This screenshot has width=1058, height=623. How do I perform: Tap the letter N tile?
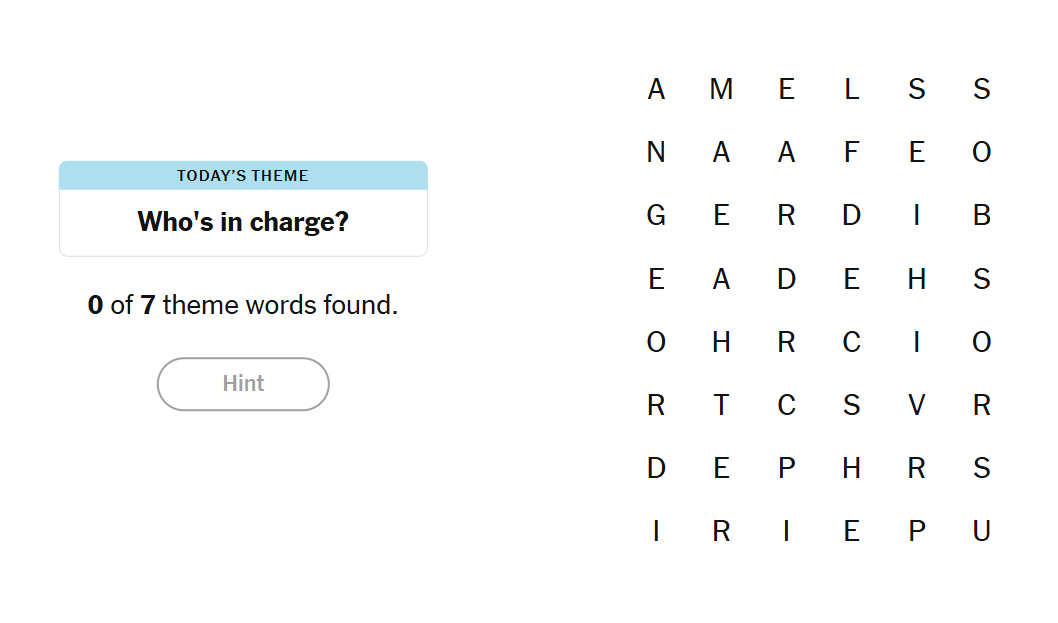(x=656, y=153)
